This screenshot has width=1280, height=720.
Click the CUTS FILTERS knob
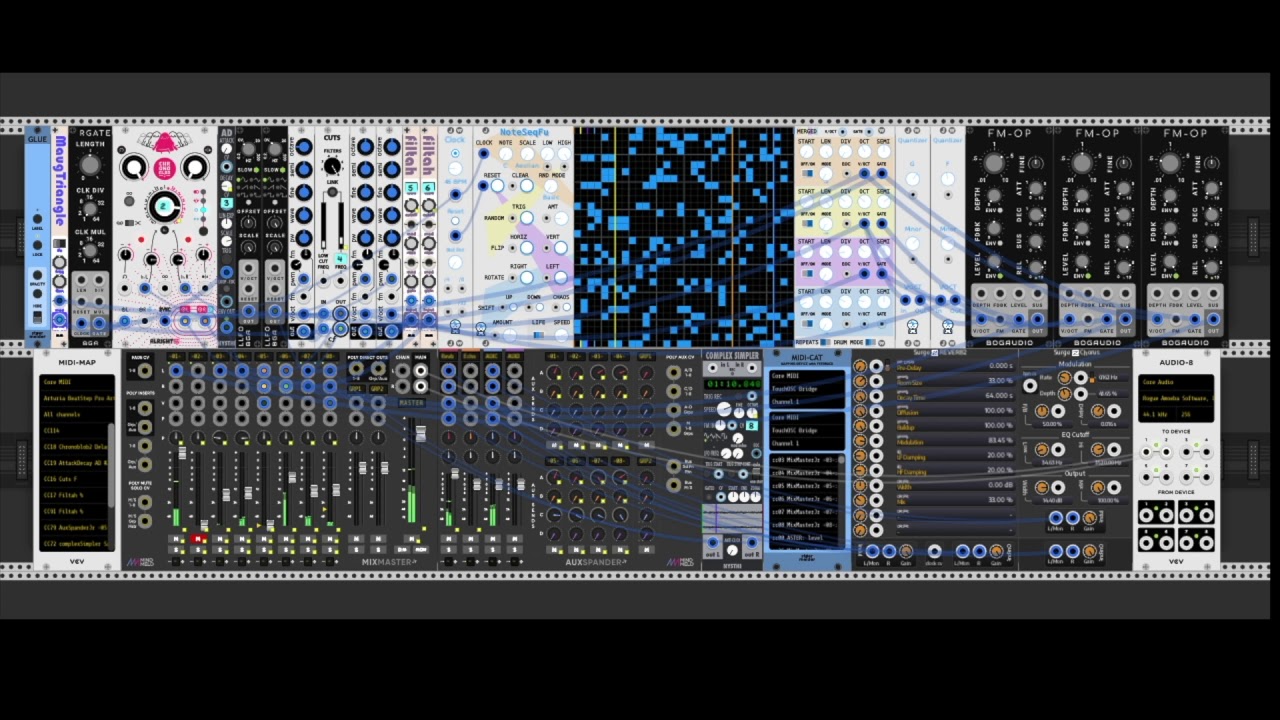[x=332, y=166]
